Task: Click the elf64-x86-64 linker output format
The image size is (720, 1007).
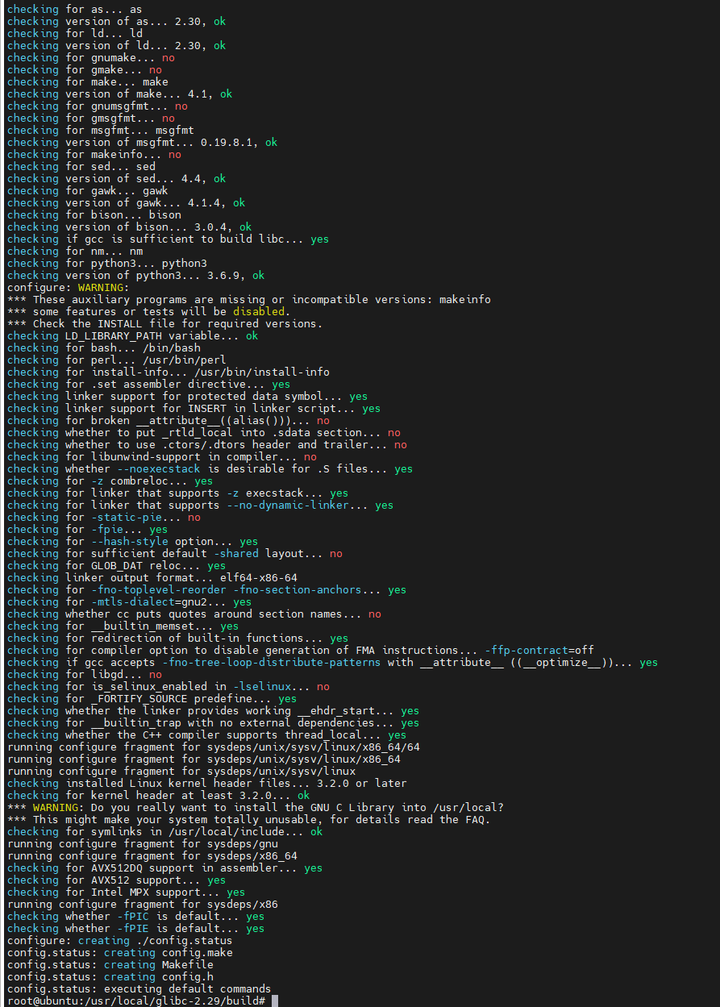Action: tap(259, 577)
